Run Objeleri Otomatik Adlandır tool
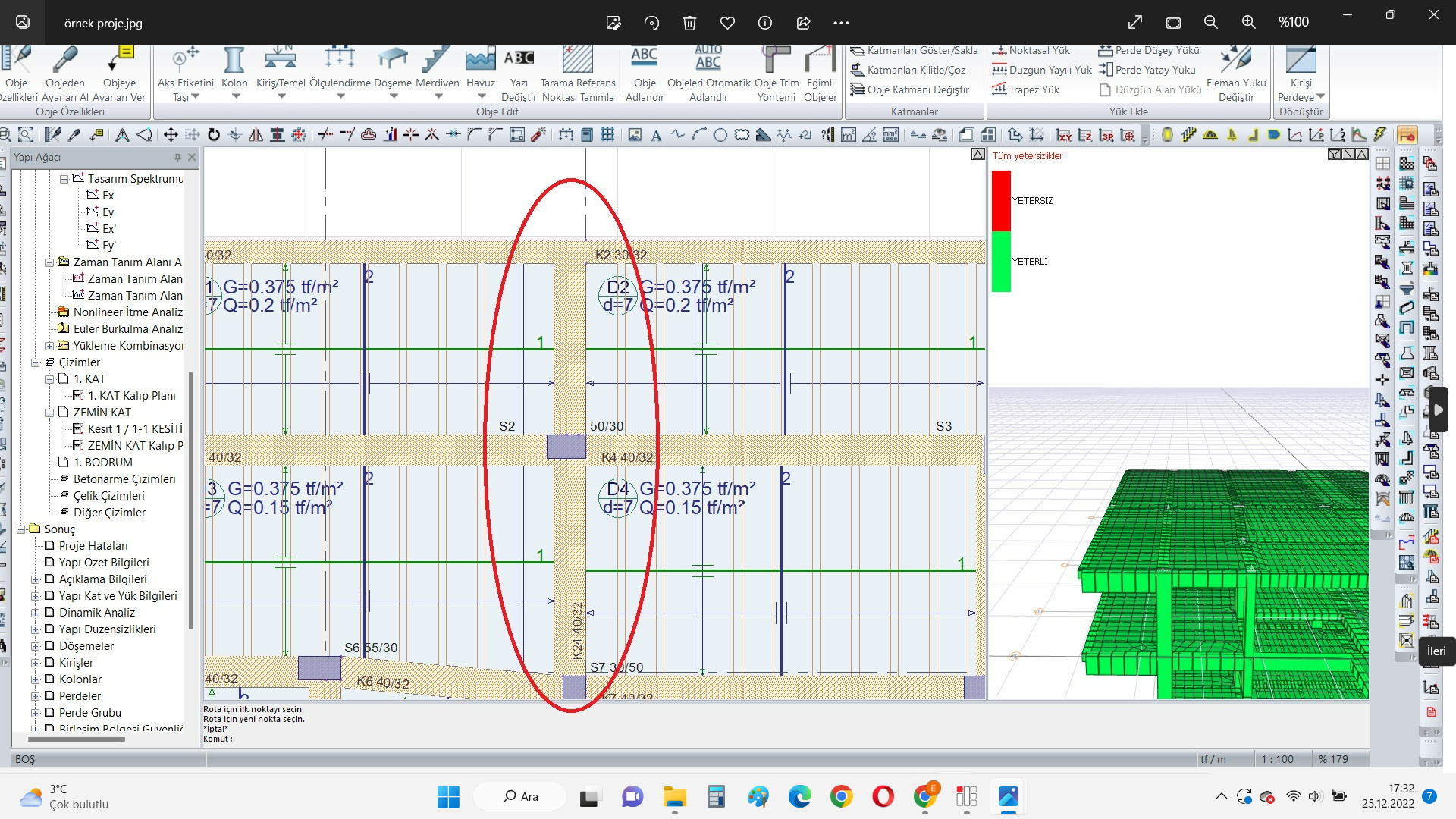 [x=708, y=74]
